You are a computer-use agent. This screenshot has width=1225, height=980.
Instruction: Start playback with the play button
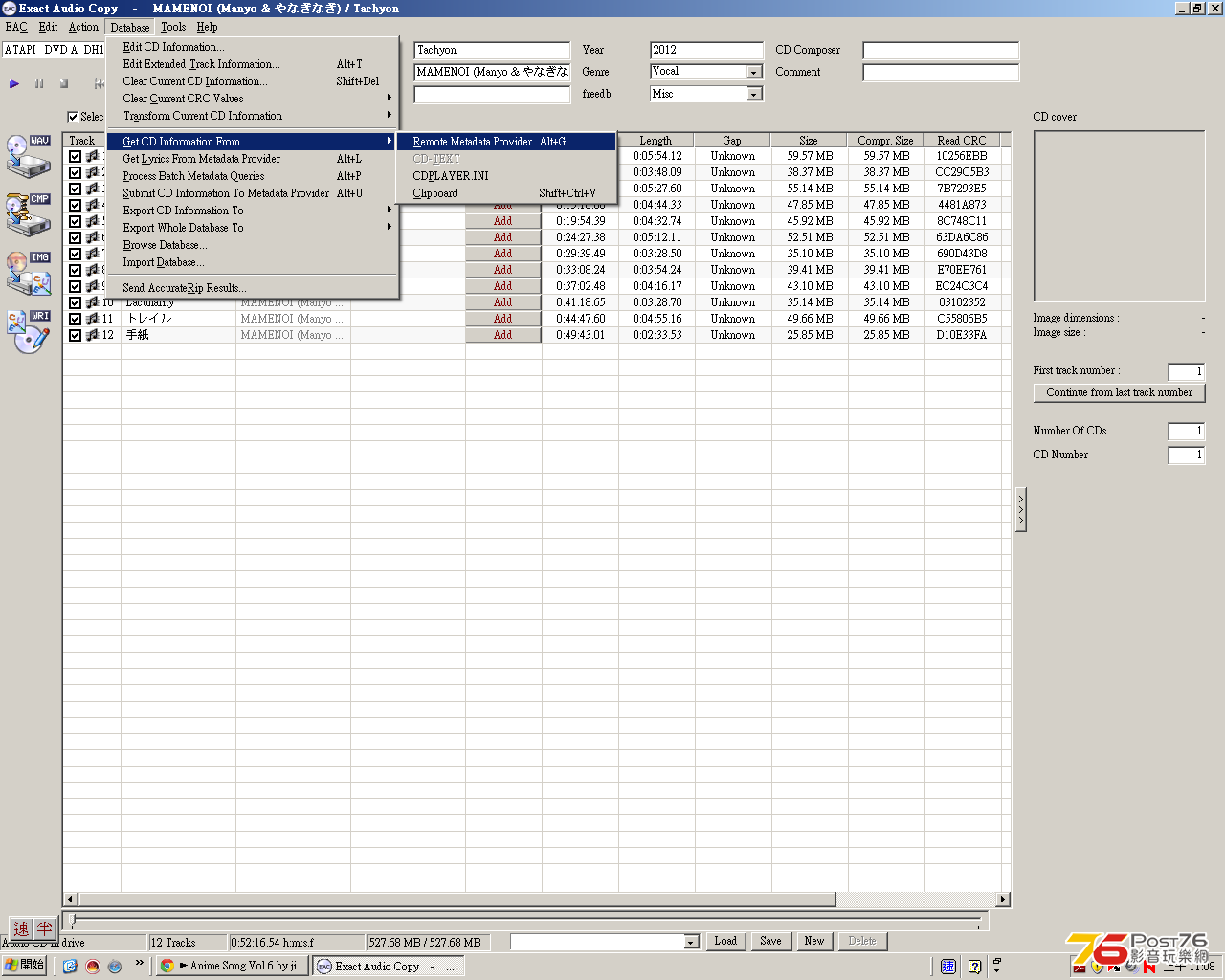[13, 84]
